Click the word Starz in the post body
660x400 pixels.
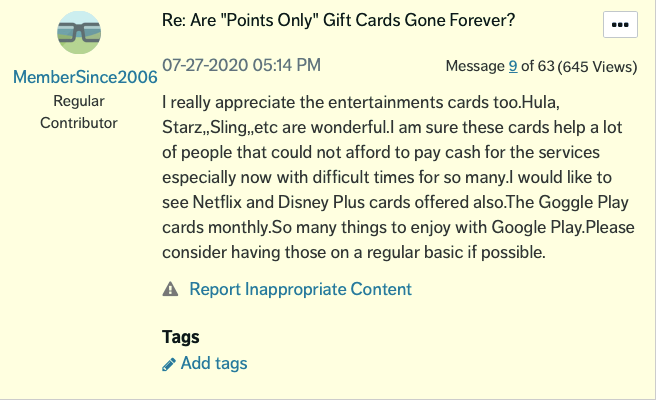pyautogui.click(x=184, y=128)
